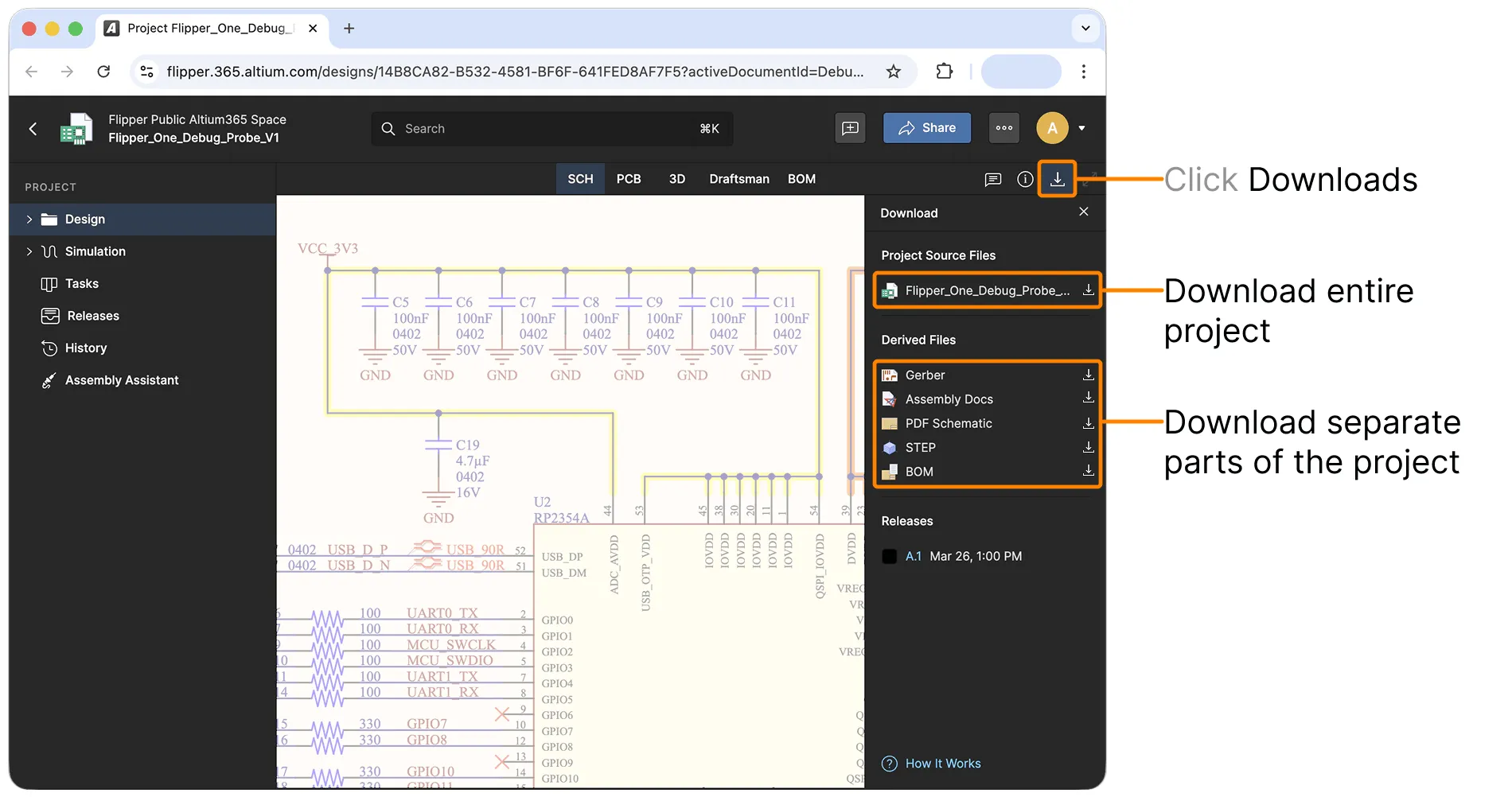Open the browser extensions puzzle icon
Image resolution: width=1512 pixels, height=797 pixels.
click(945, 72)
